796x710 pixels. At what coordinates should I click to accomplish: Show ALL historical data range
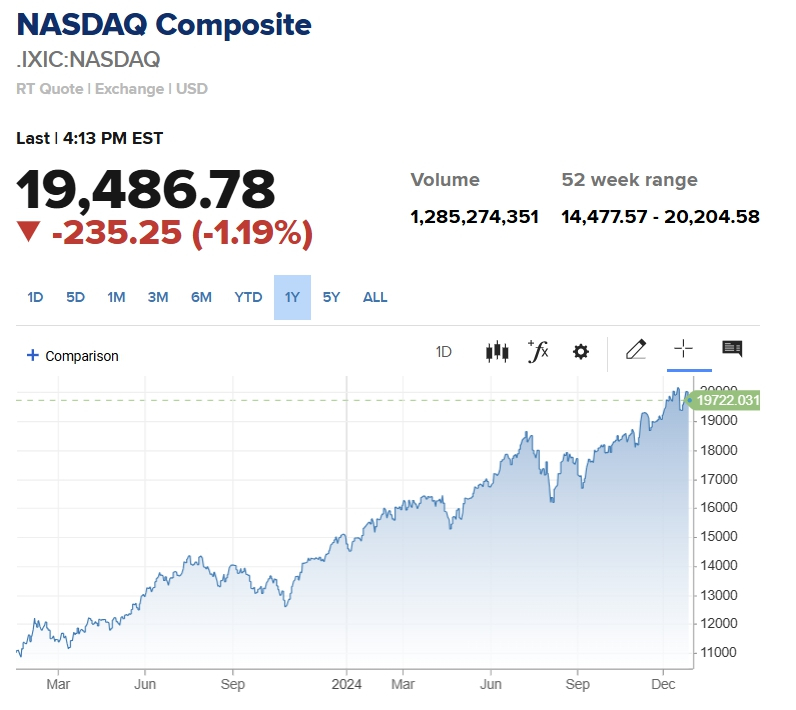[x=375, y=297]
